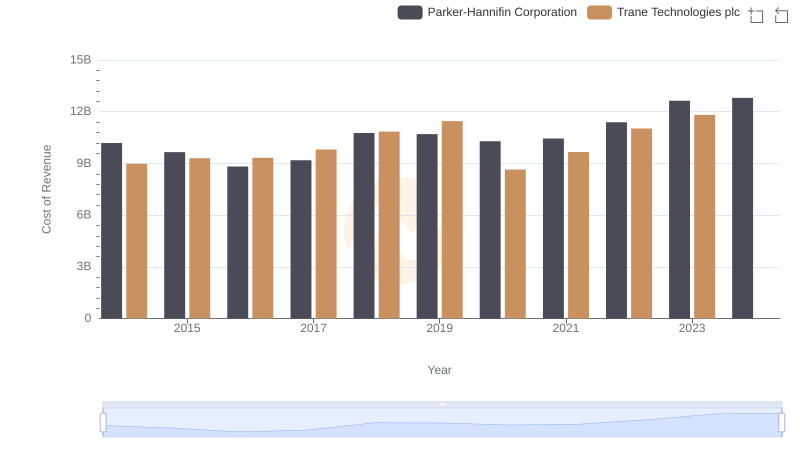Click the 2023 x-axis label
Image resolution: width=800 pixels, height=461 pixels.
(x=692, y=328)
